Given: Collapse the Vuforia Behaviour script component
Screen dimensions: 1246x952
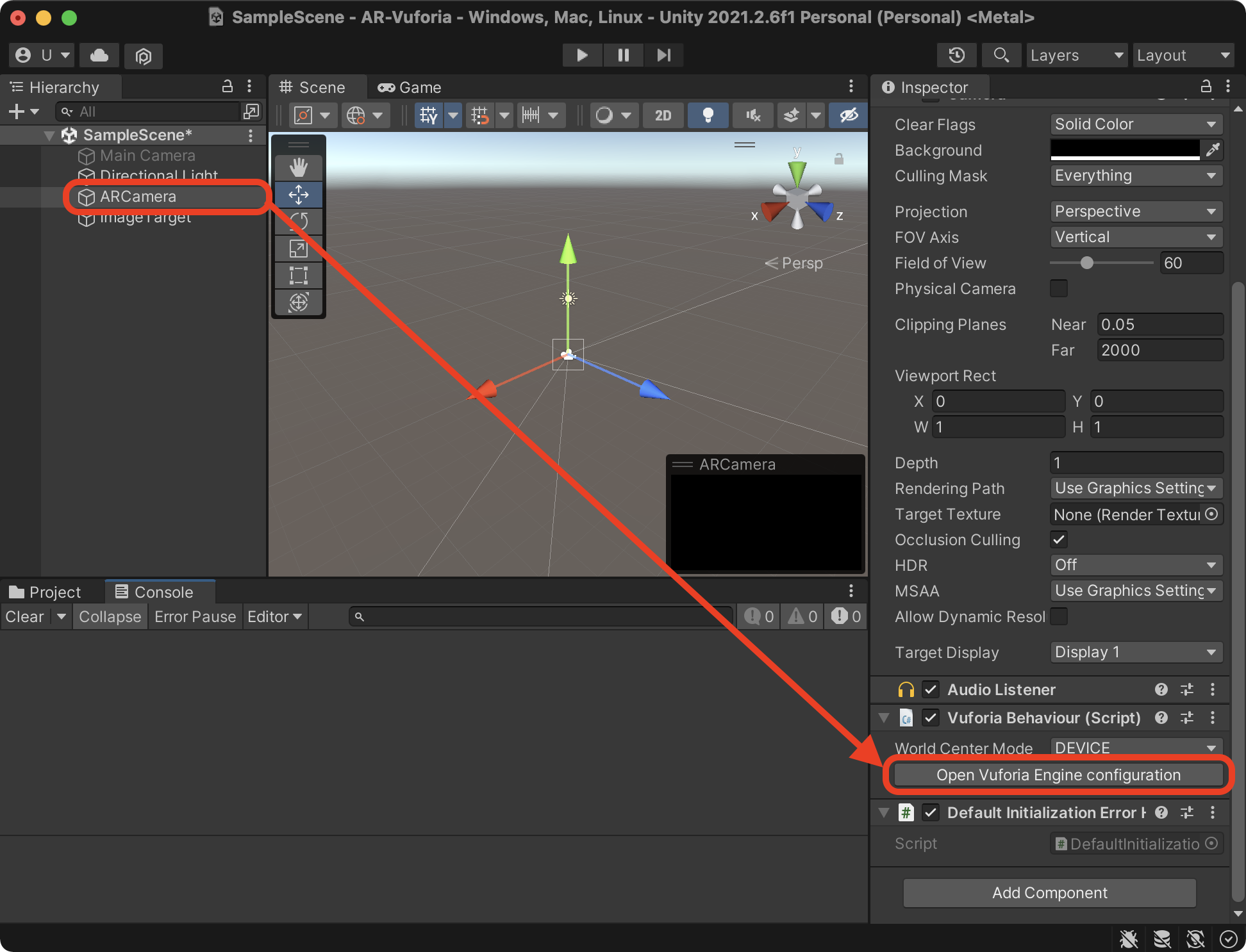Looking at the screenshot, I should coord(885,718).
